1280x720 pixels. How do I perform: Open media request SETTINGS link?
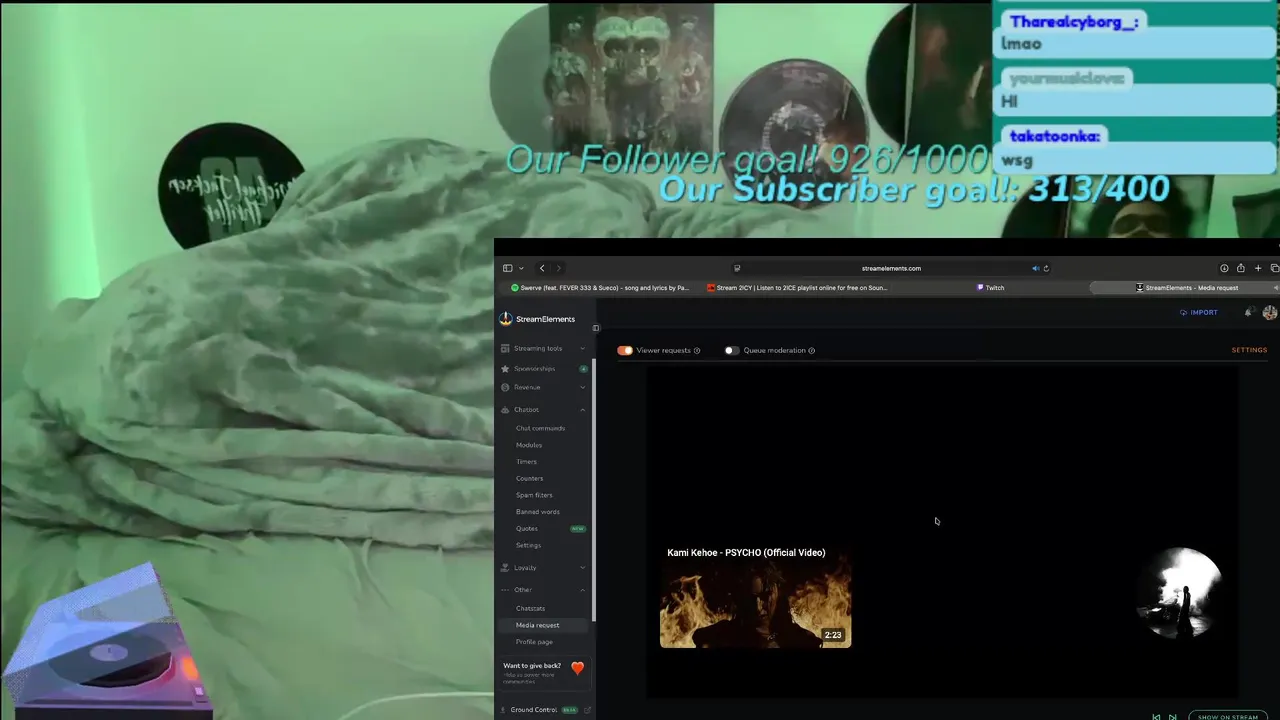1249,351
